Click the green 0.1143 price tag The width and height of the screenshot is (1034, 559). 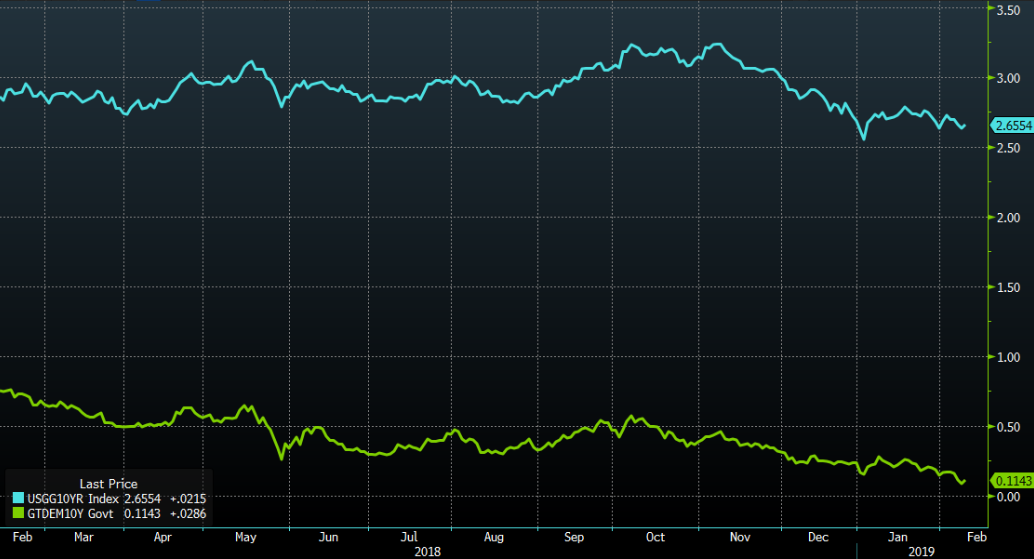1012,481
